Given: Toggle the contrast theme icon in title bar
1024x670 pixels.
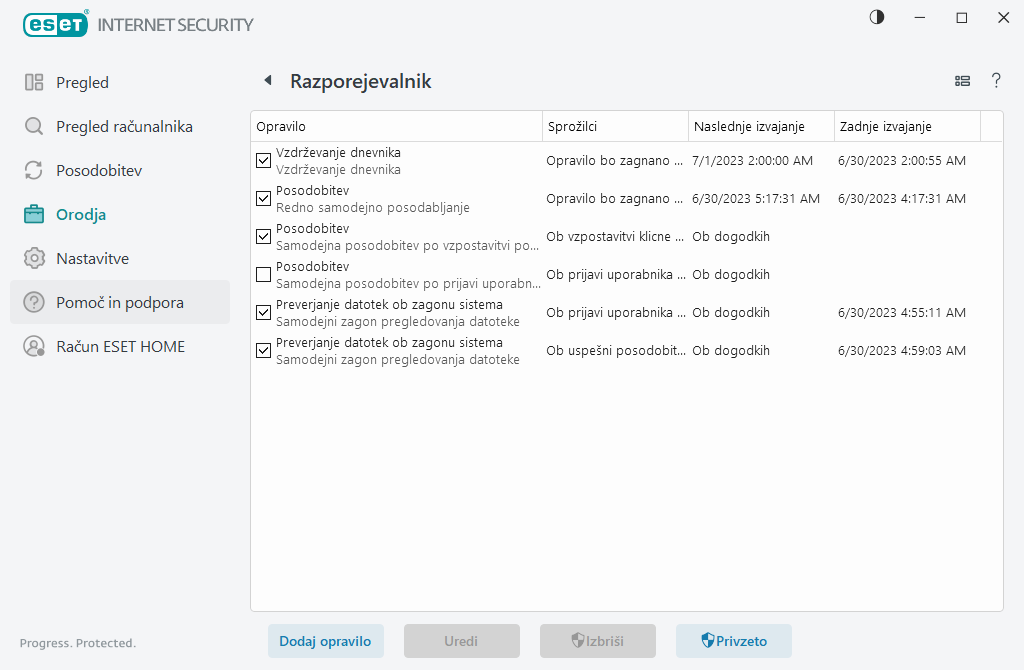Looking at the screenshot, I should click(877, 17).
